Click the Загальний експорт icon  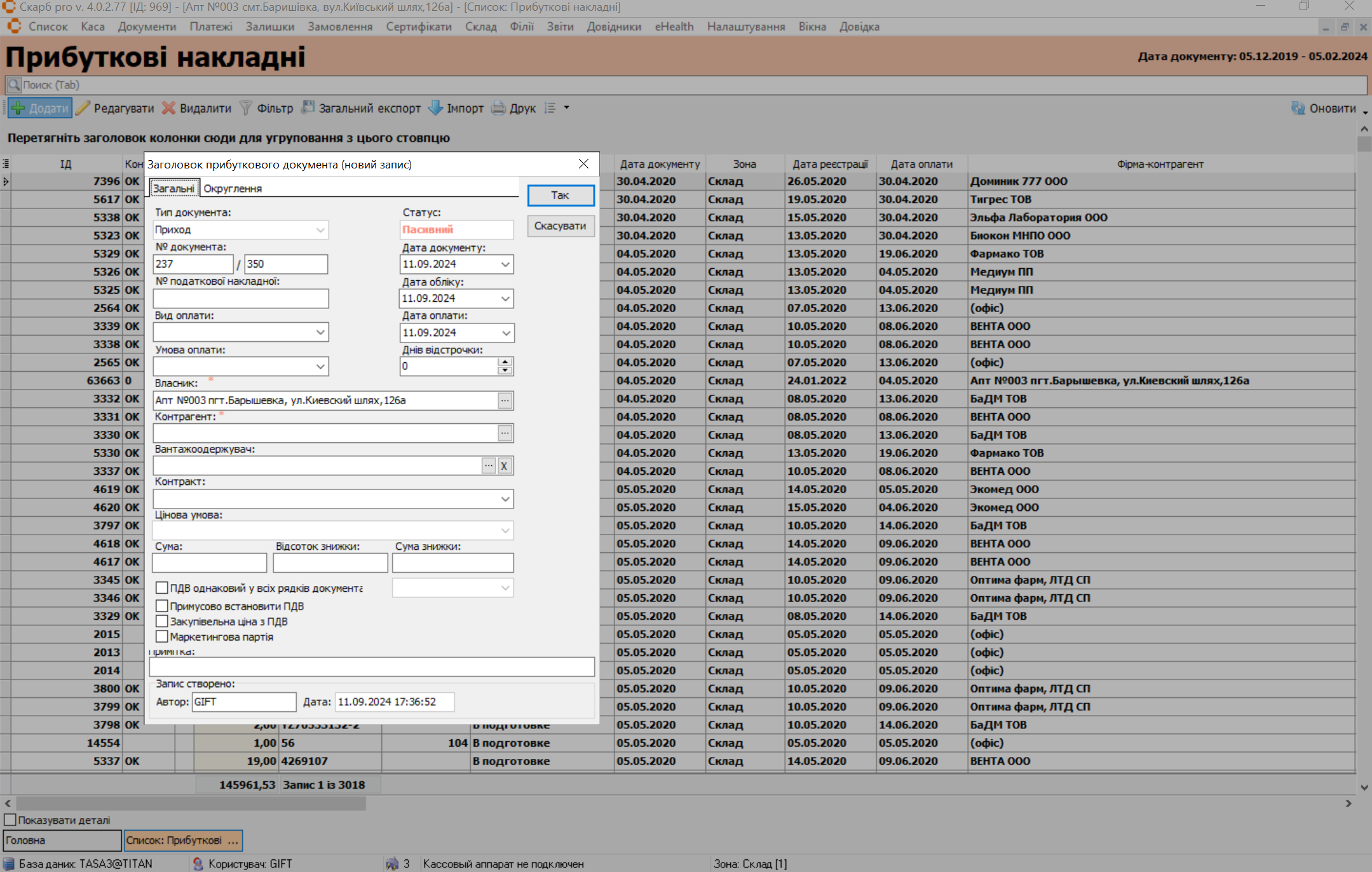pos(308,107)
